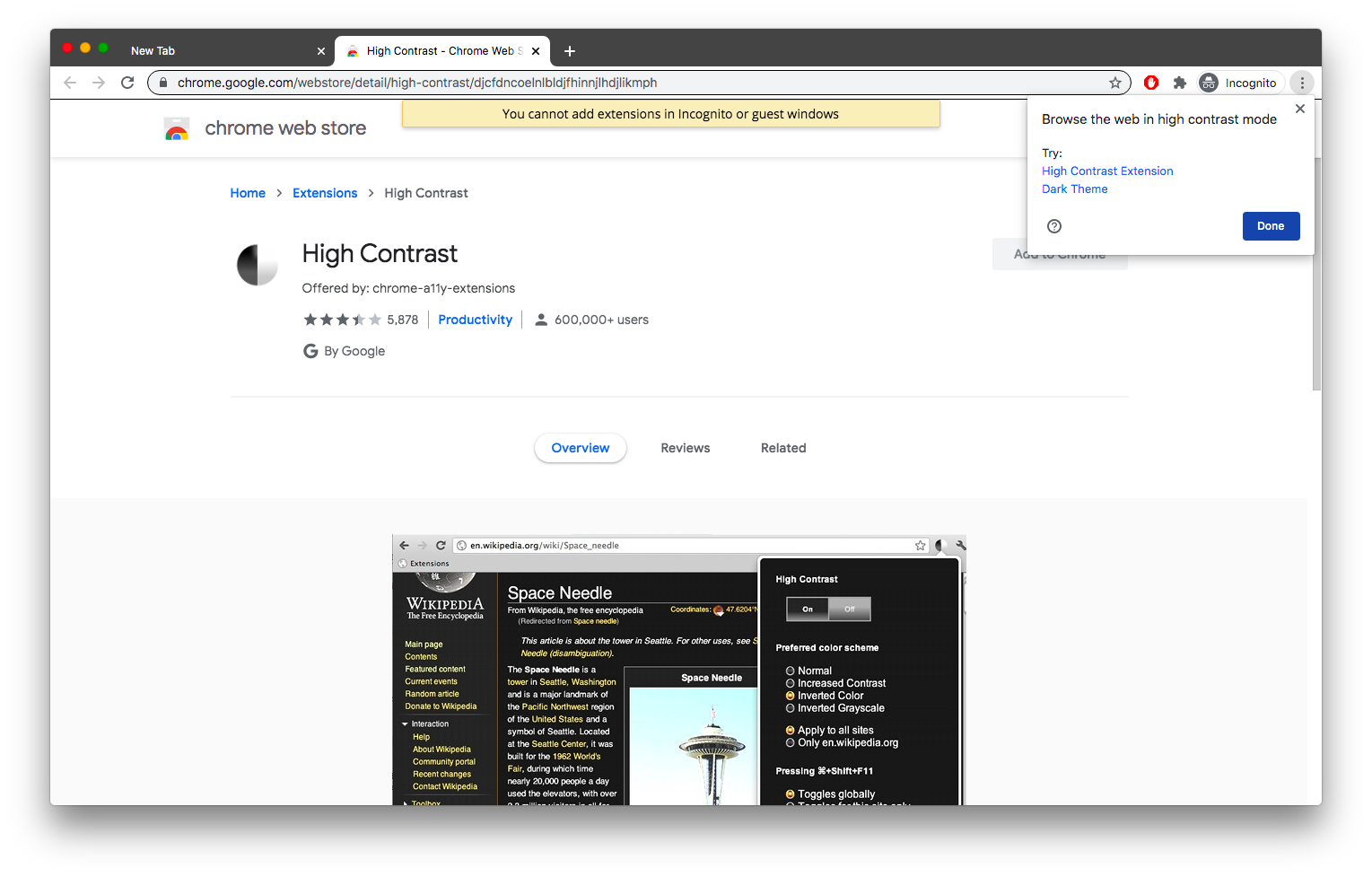Open the red shield extension icon
Viewport: 1372px width, 877px height.
click(x=1151, y=83)
